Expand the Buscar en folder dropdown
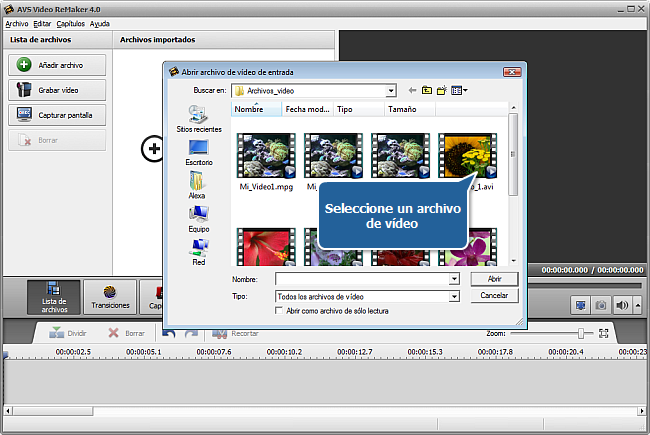 [391, 90]
